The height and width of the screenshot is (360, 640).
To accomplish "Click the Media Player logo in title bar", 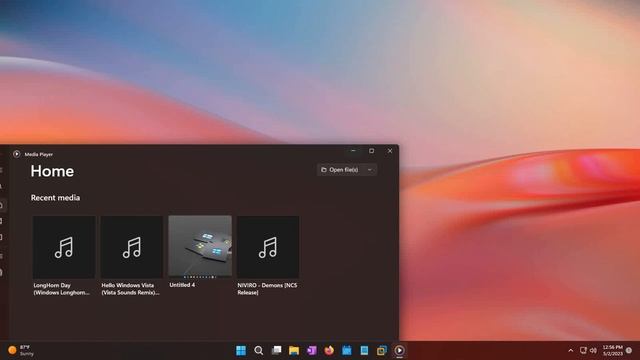I will point(16,154).
